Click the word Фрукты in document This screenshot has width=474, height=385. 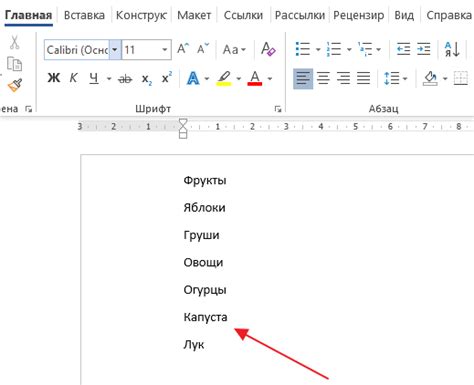point(205,180)
